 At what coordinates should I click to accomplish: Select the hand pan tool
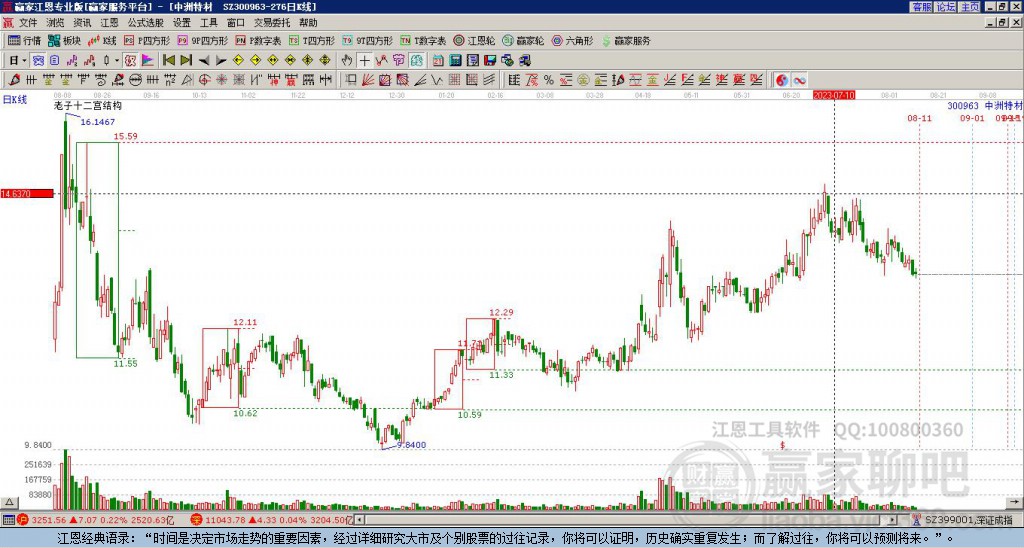(x=346, y=60)
